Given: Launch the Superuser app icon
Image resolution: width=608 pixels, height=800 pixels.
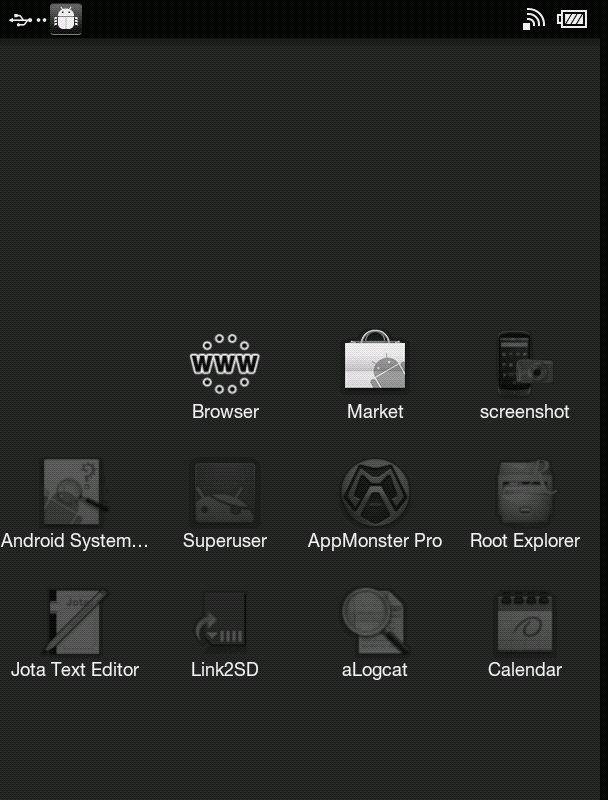Looking at the screenshot, I should (x=224, y=492).
